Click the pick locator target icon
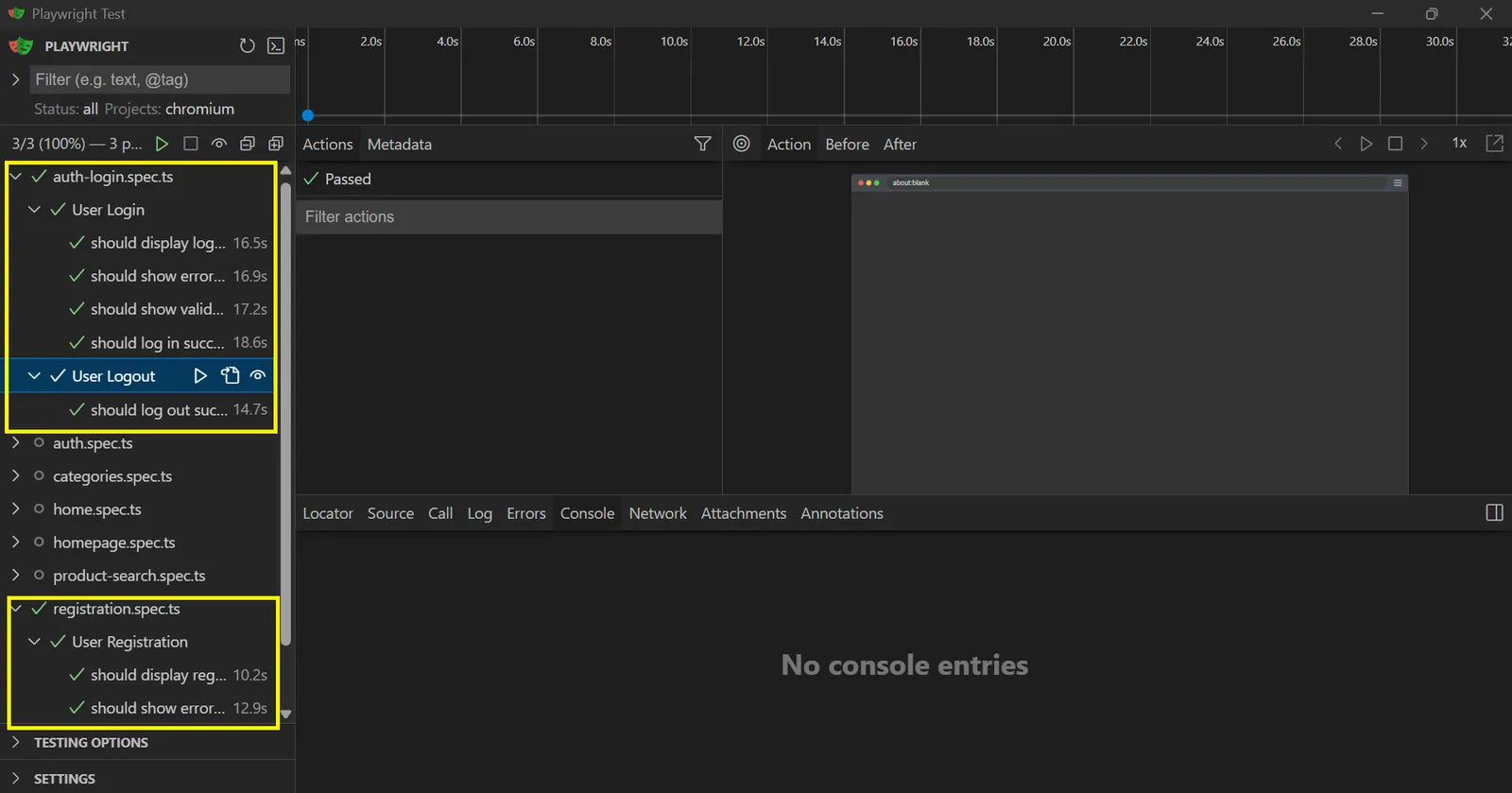 pyautogui.click(x=742, y=144)
